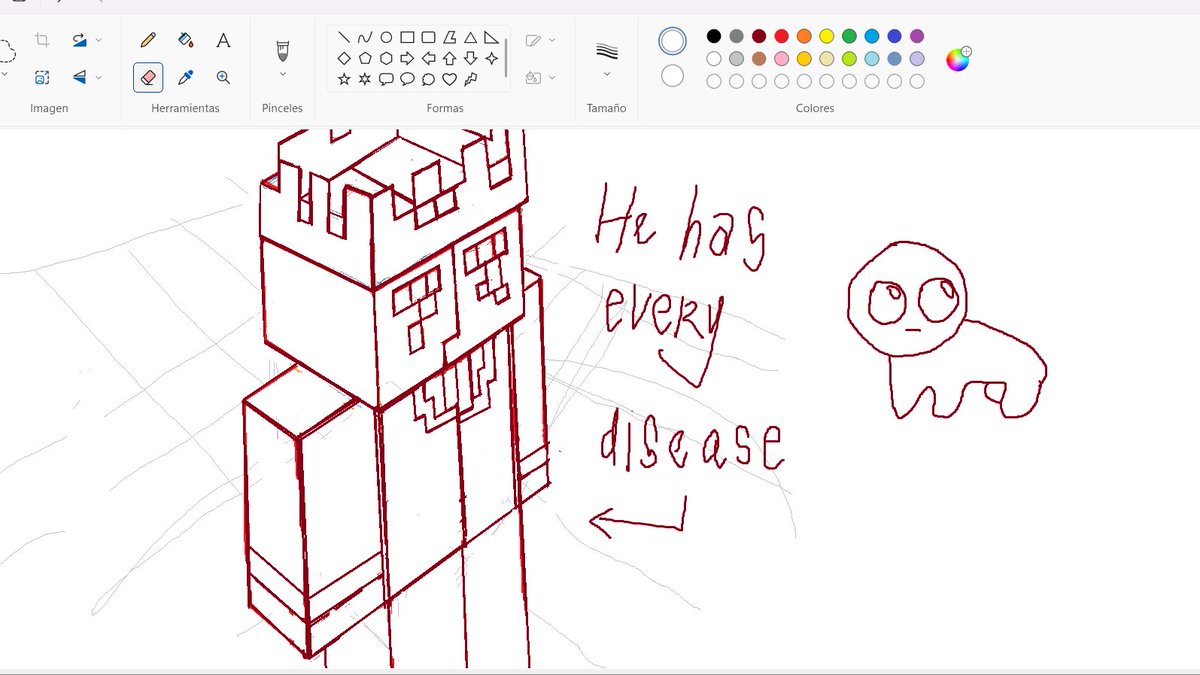Viewport: 1200px width, 675px height.
Task: Choose the Right triangle shape
Action: click(x=491, y=38)
